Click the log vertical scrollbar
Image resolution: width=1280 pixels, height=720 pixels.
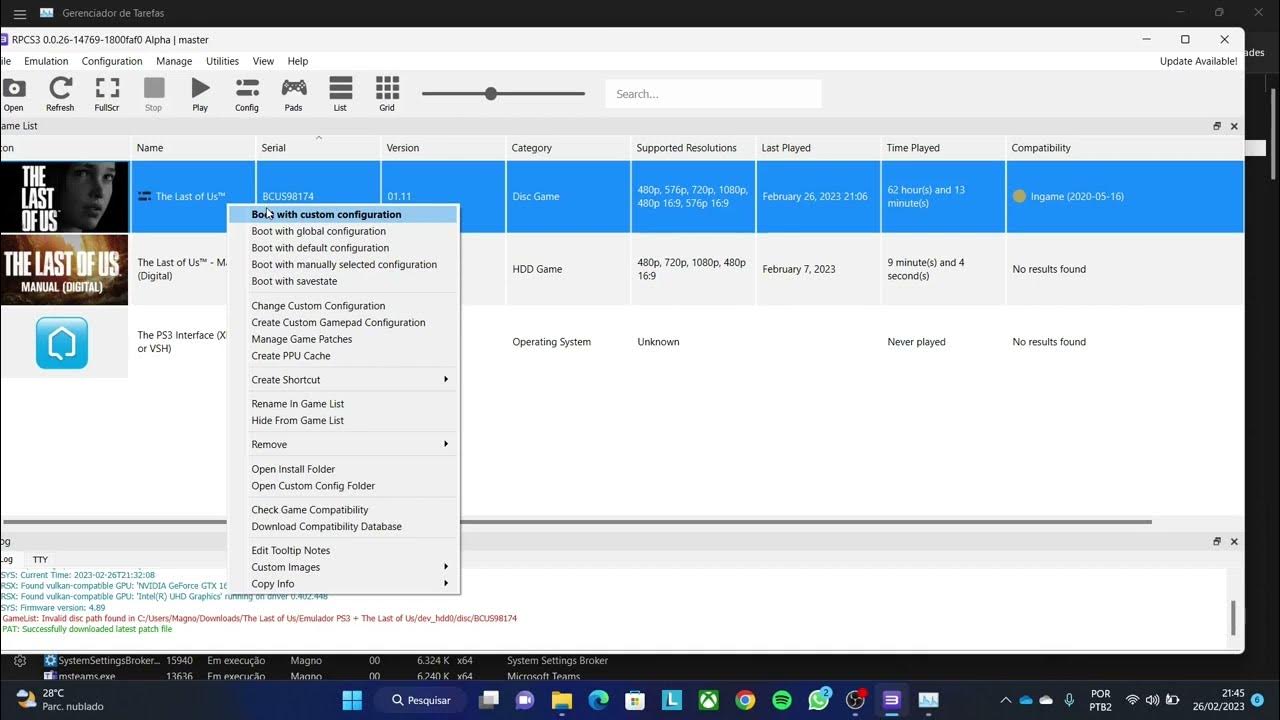1234,618
